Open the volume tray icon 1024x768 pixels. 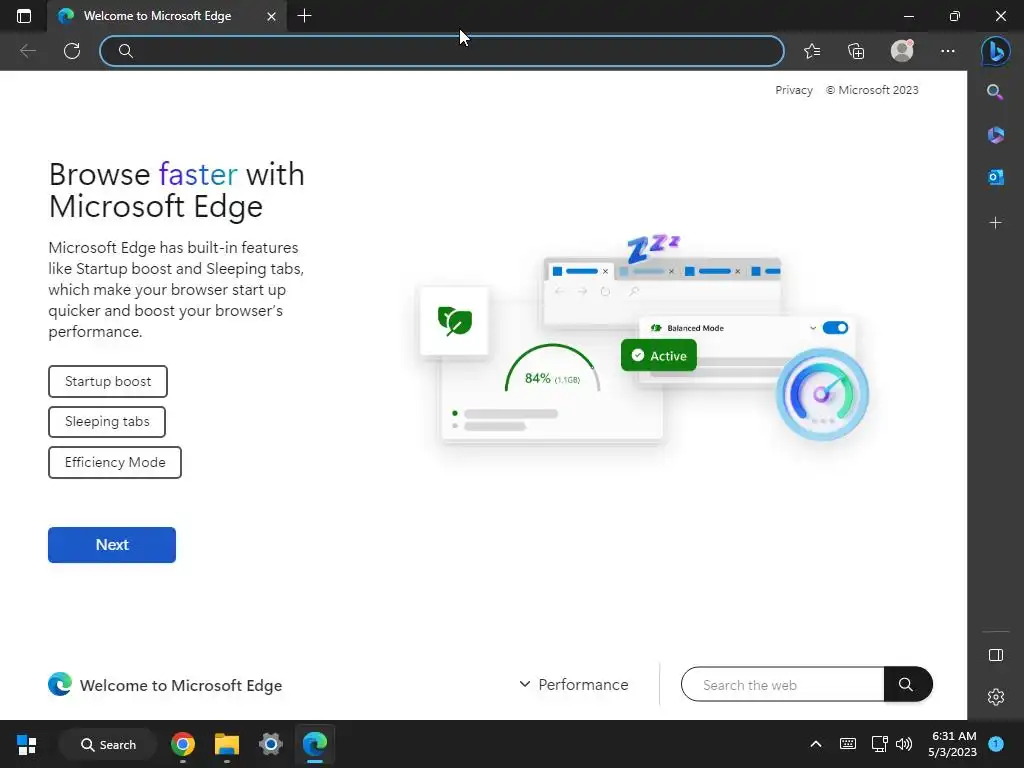[904, 744]
